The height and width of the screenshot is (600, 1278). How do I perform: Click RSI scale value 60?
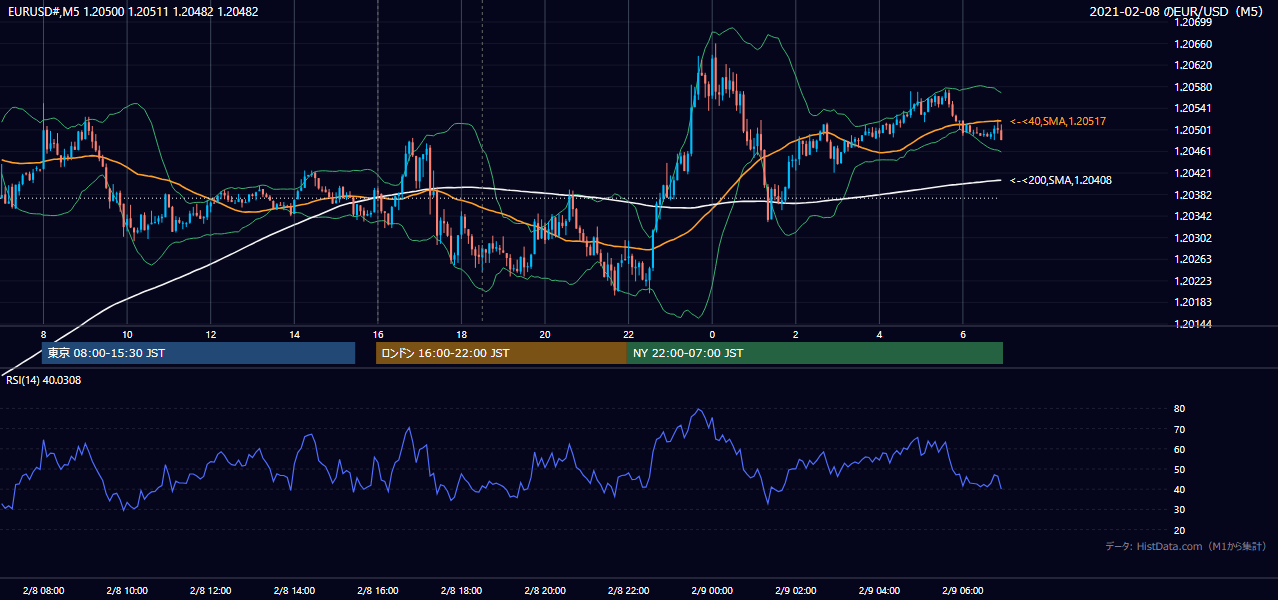coord(1179,450)
